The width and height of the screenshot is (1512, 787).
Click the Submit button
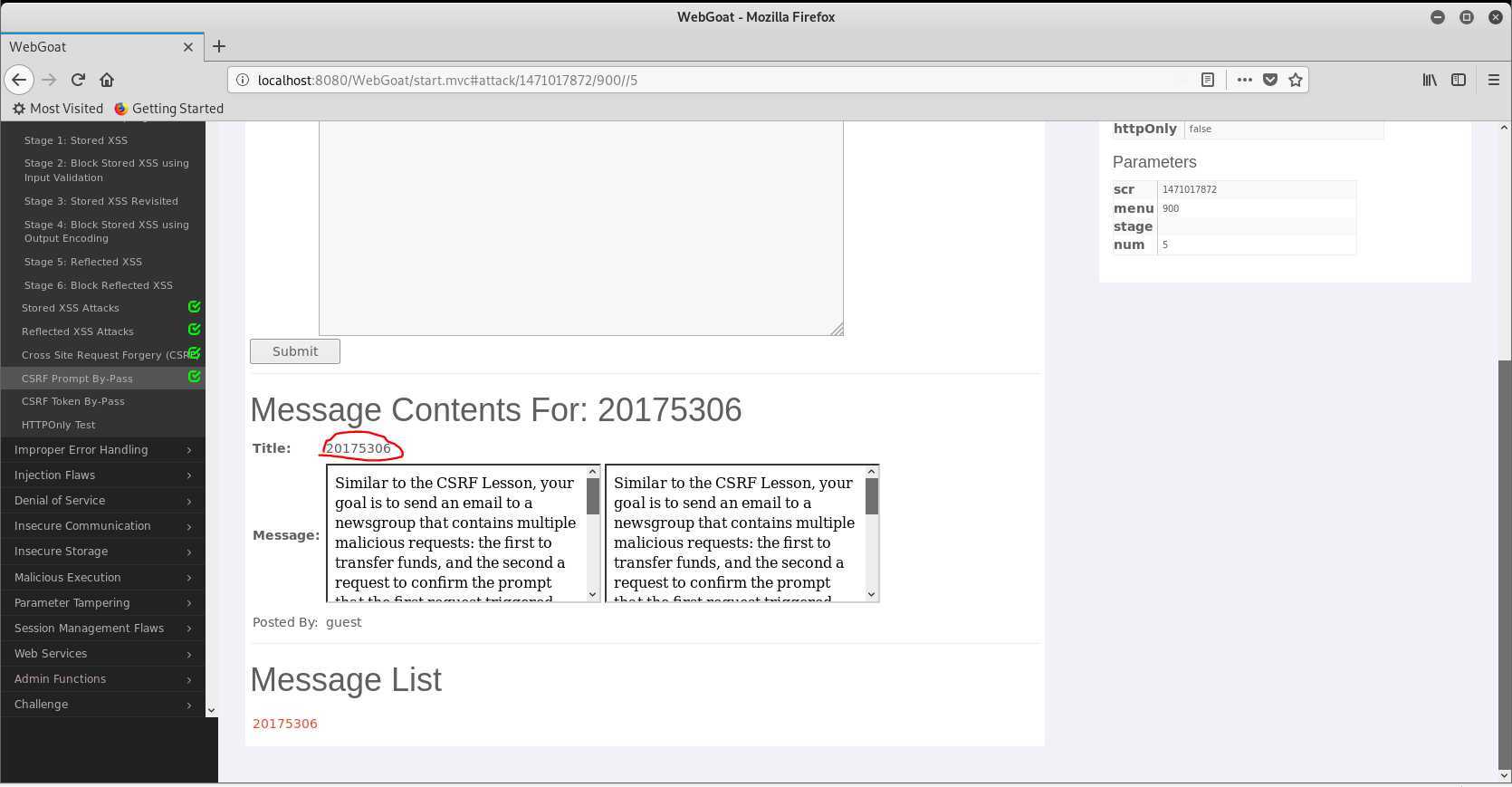(x=295, y=351)
